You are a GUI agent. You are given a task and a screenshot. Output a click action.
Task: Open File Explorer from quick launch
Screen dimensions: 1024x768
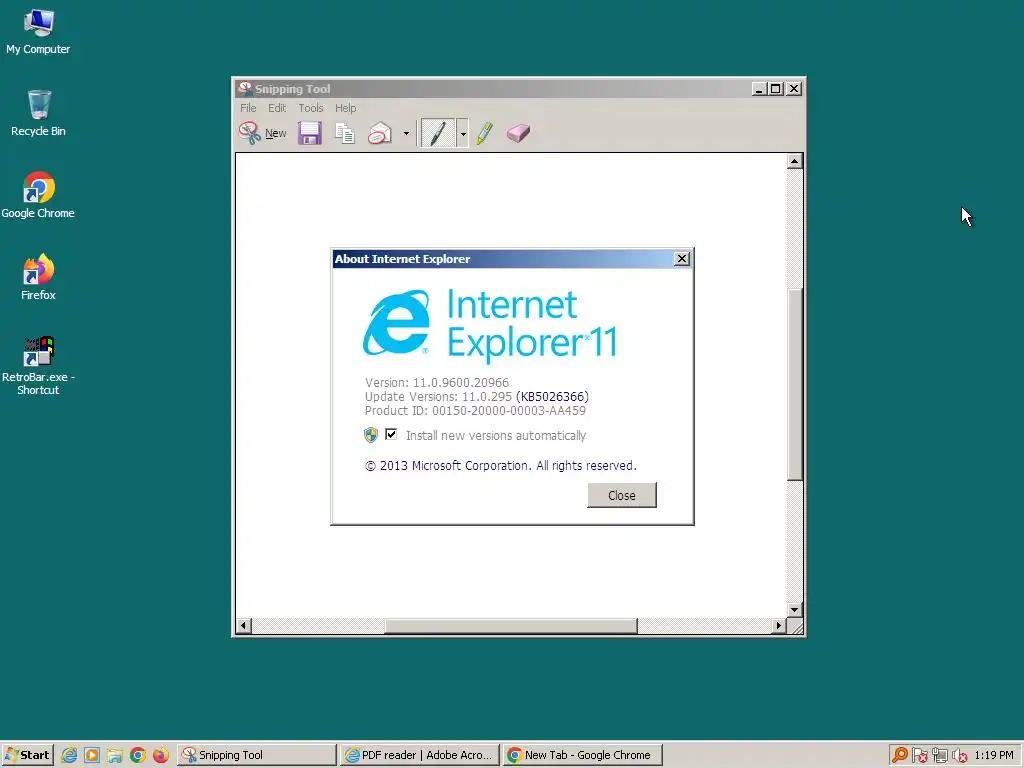click(x=115, y=755)
